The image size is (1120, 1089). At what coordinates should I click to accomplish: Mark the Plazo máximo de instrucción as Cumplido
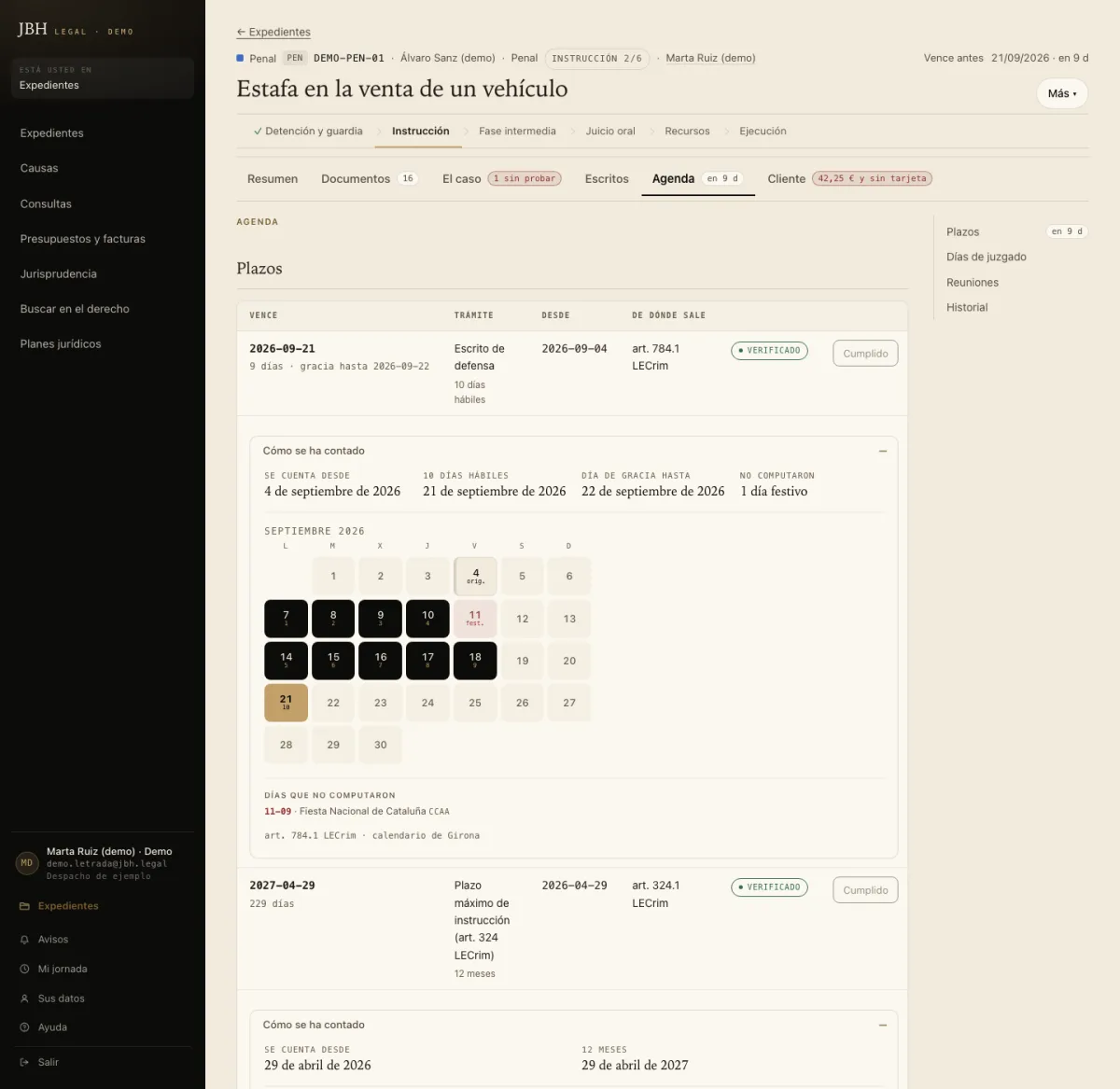pos(865,890)
